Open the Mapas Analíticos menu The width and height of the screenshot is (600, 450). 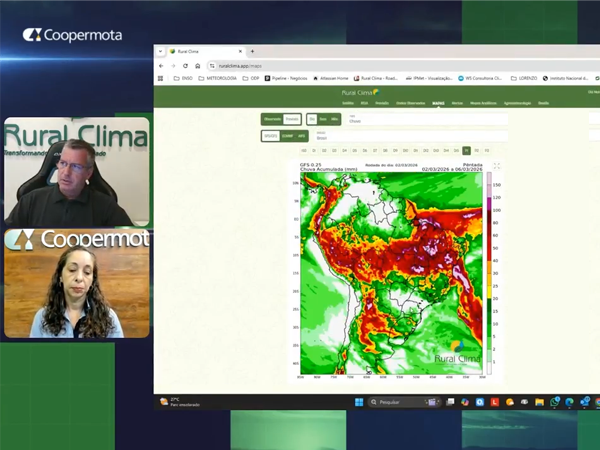483,103
